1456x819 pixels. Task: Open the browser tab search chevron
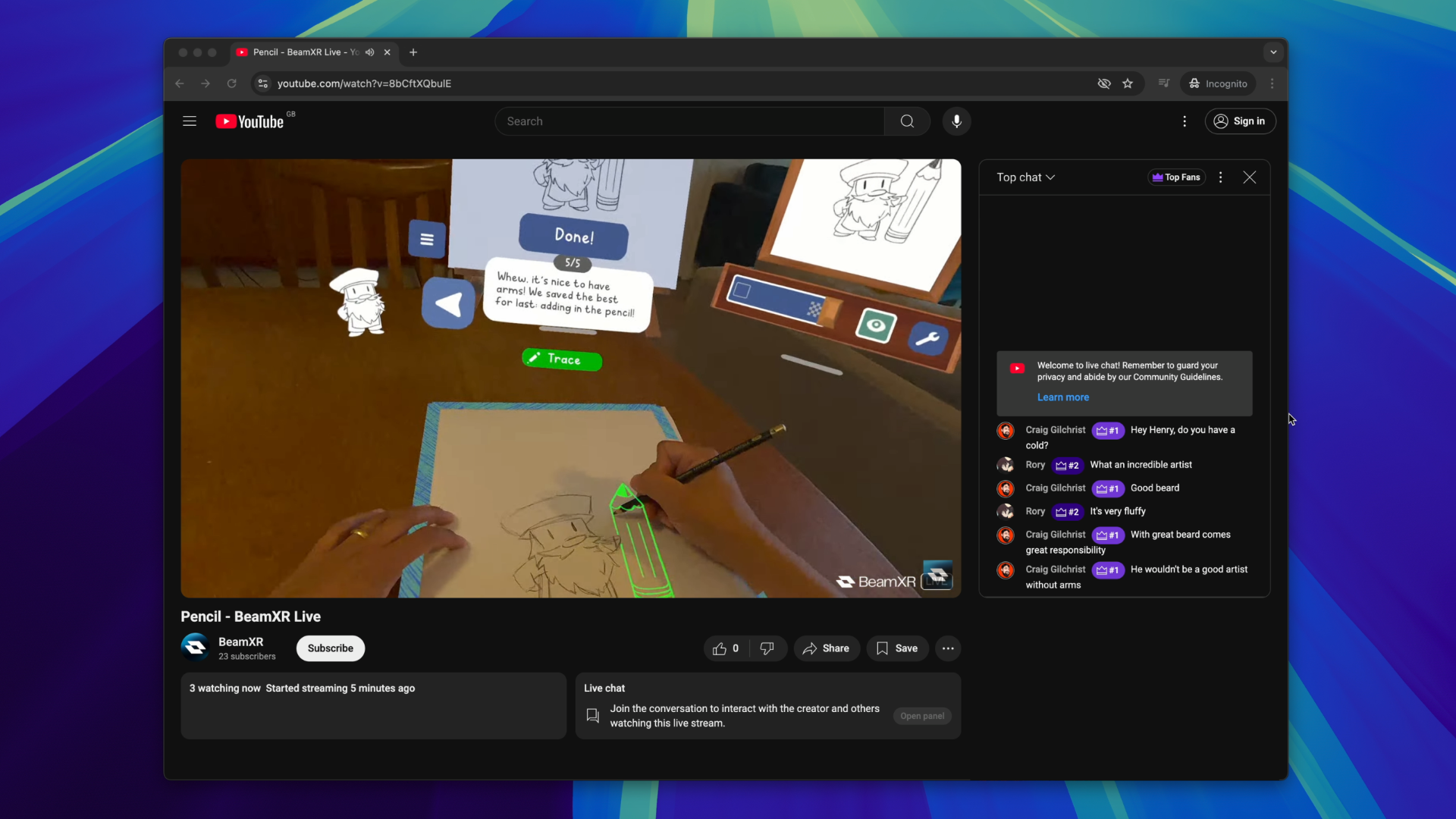click(x=1272, y=52)
